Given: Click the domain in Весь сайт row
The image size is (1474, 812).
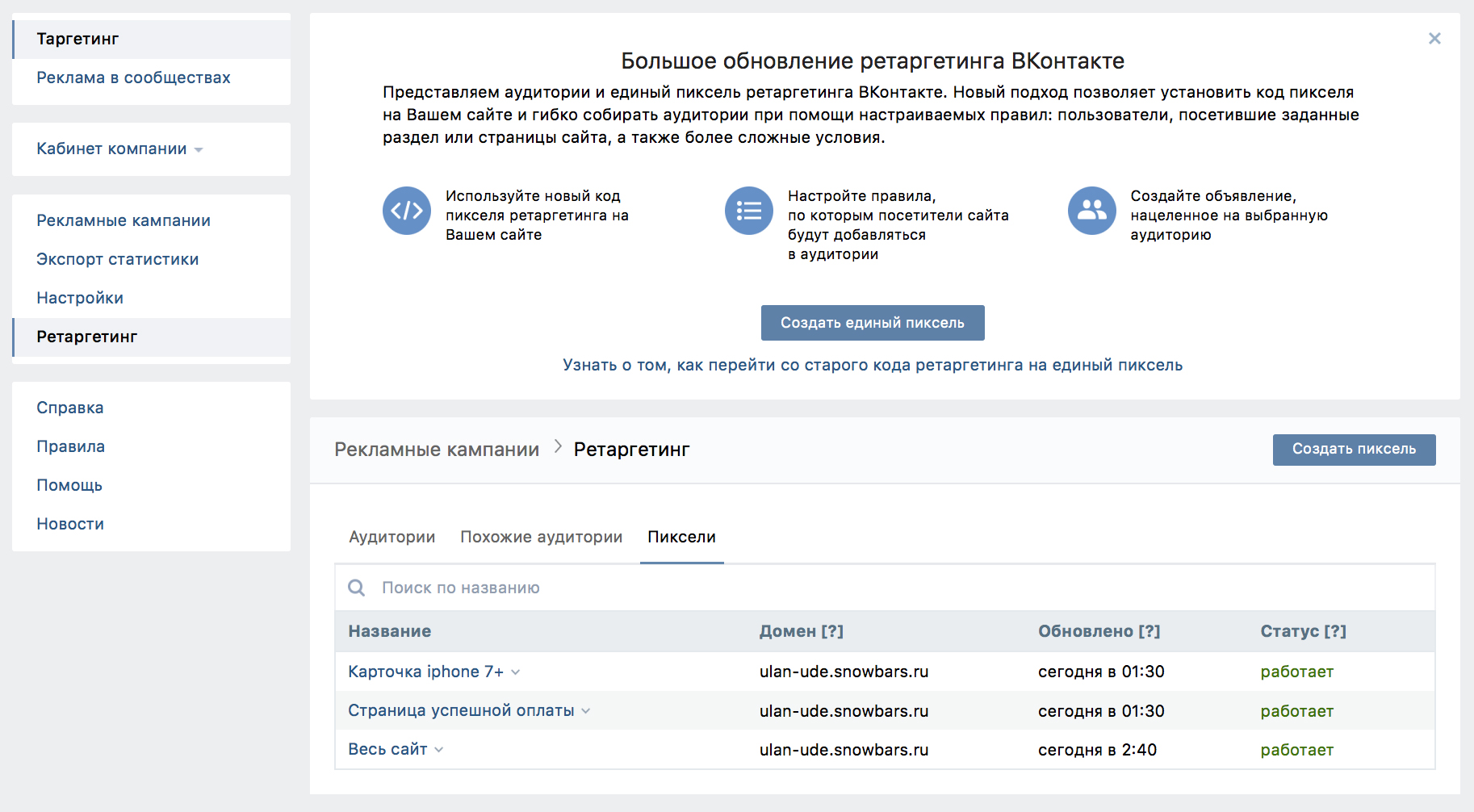Looking at the screenshot, I should click(x=844, y=750).
